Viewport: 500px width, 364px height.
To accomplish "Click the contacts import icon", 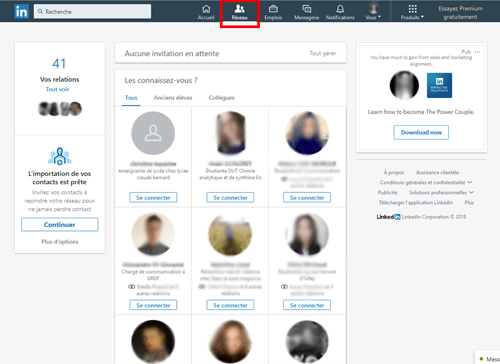I will click(60, 156).
